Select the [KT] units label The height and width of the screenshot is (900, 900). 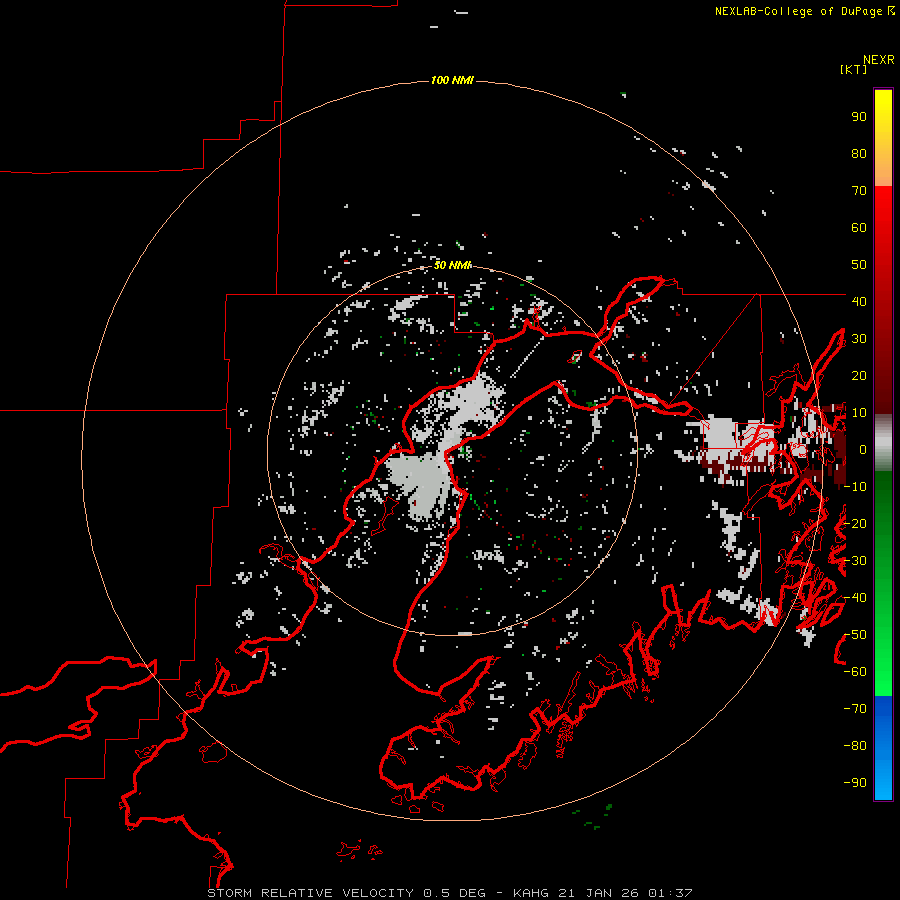tap(853, 69)
